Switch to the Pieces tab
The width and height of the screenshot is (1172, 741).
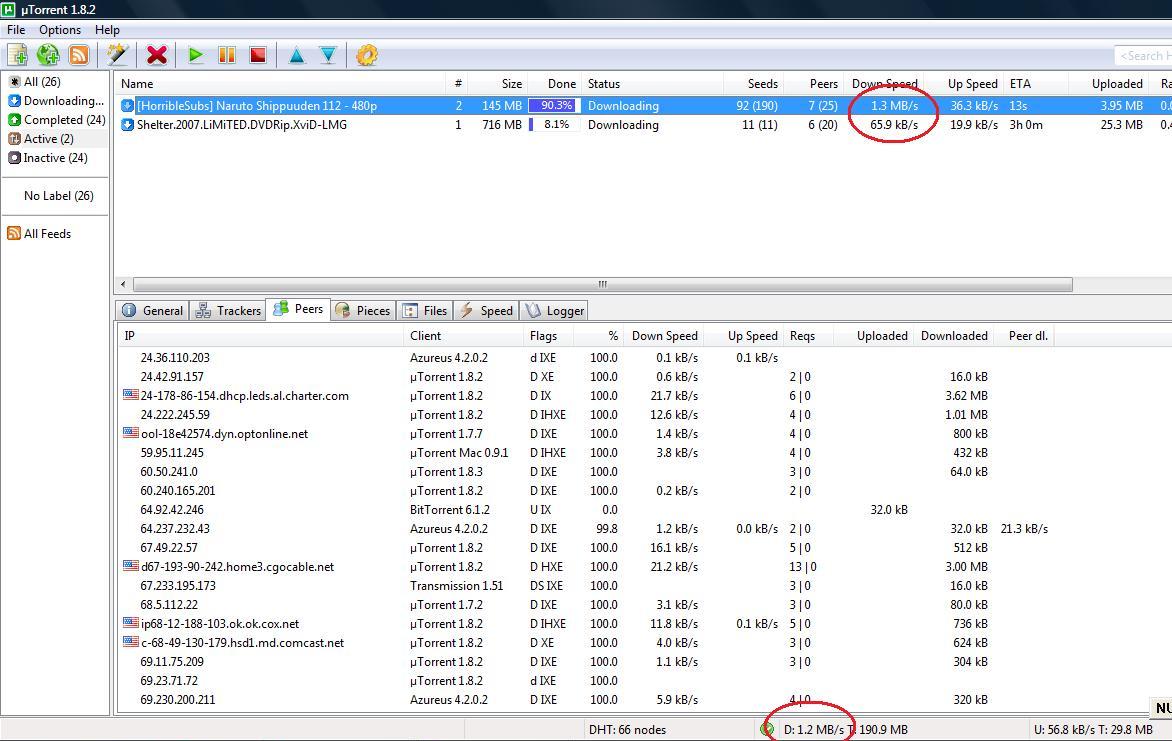coord(363,310)
